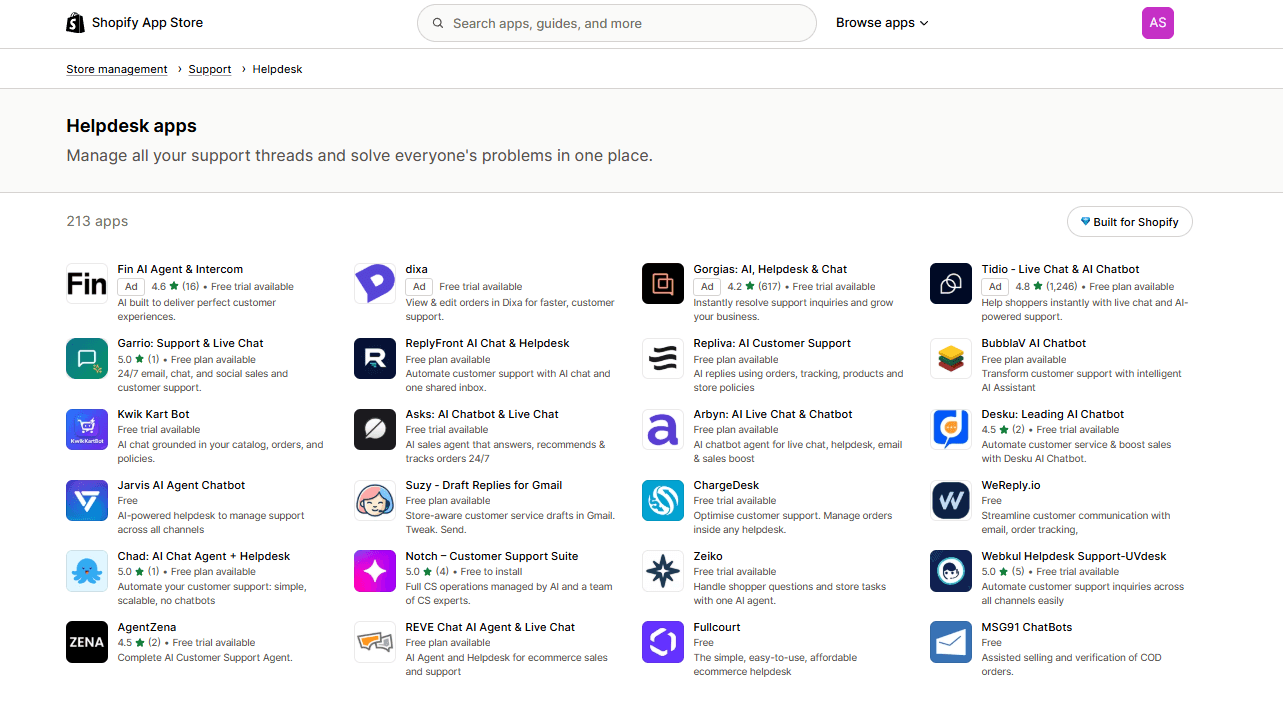Image resolution: width=1283 pixels, height=701 pixels.
Task: Open Zeiko title link
Action: (x=708, y=556)
